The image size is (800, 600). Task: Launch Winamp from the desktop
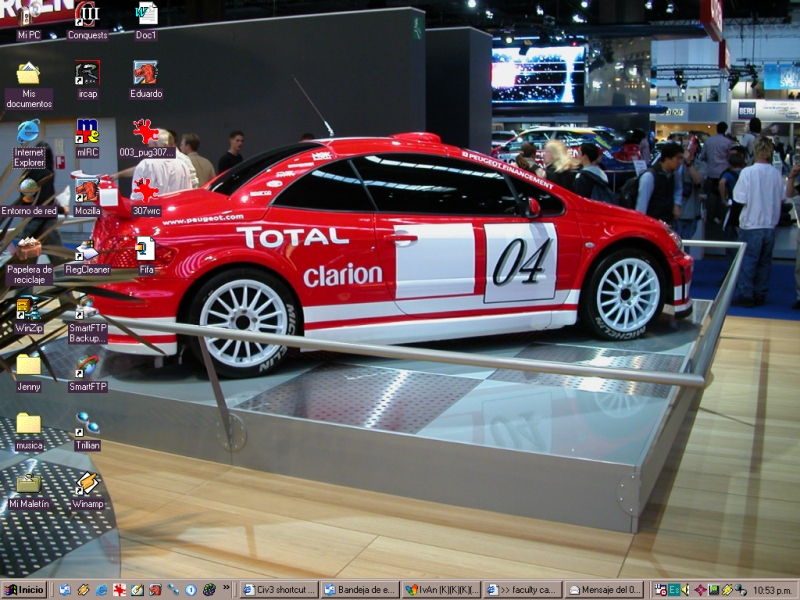87,484
